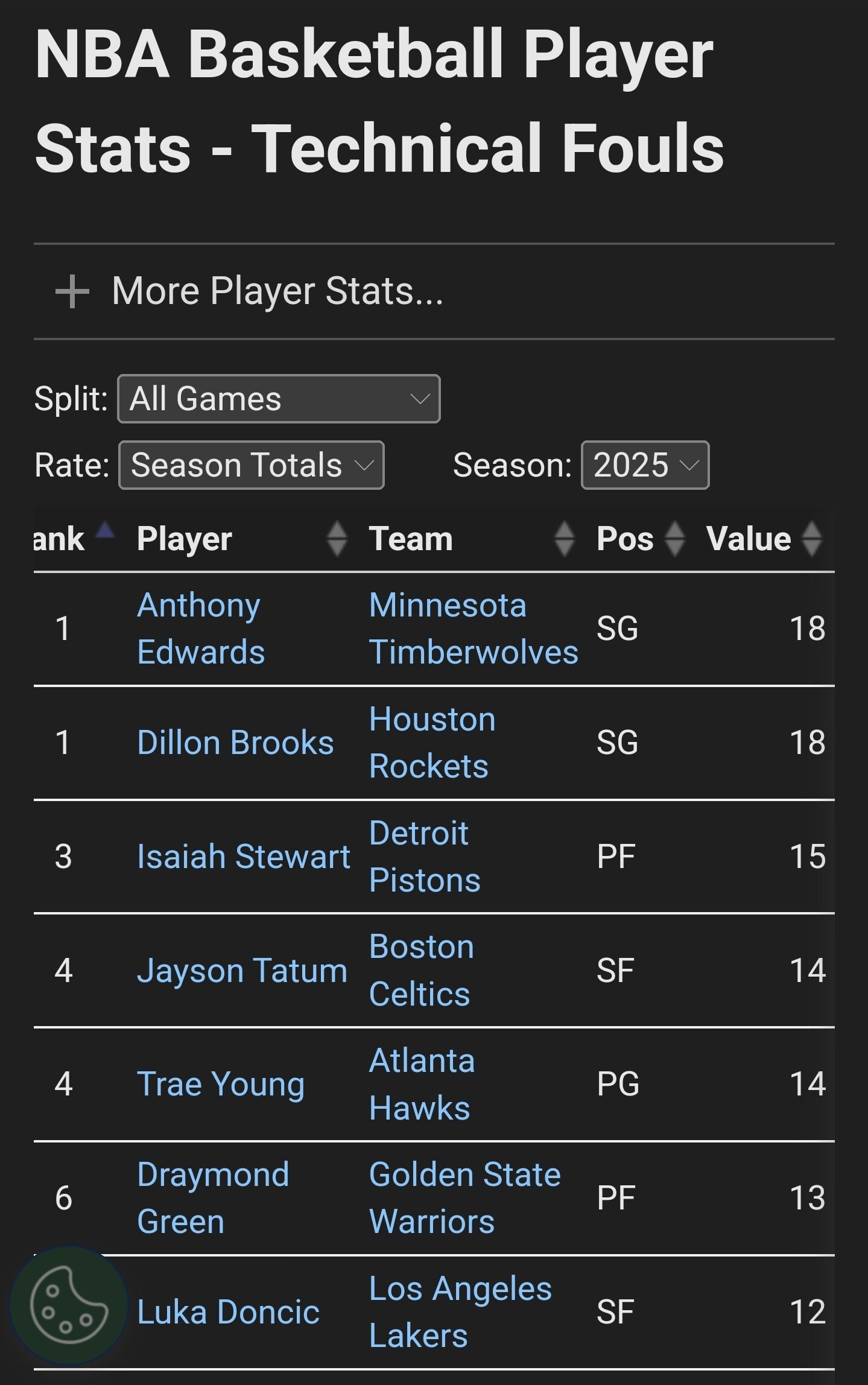868x1385 pixels.
Task: Expand the More Player Stats section
Action: pyautogui.click(x=277, y=291)
